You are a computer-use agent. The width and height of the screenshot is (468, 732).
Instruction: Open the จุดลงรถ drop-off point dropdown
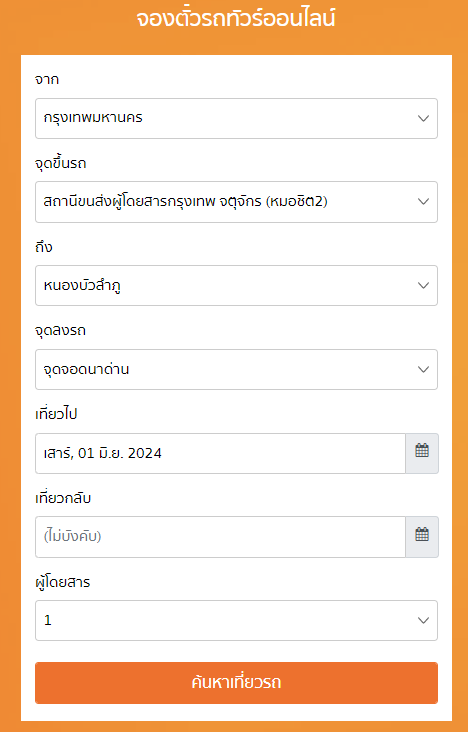pos(236,369)
